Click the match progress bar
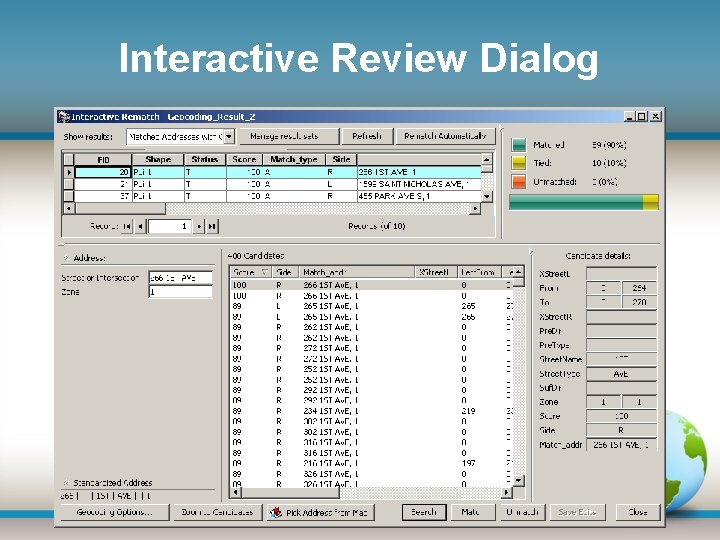The width and height of the screenshot is (720, 540). pos(584,202)
